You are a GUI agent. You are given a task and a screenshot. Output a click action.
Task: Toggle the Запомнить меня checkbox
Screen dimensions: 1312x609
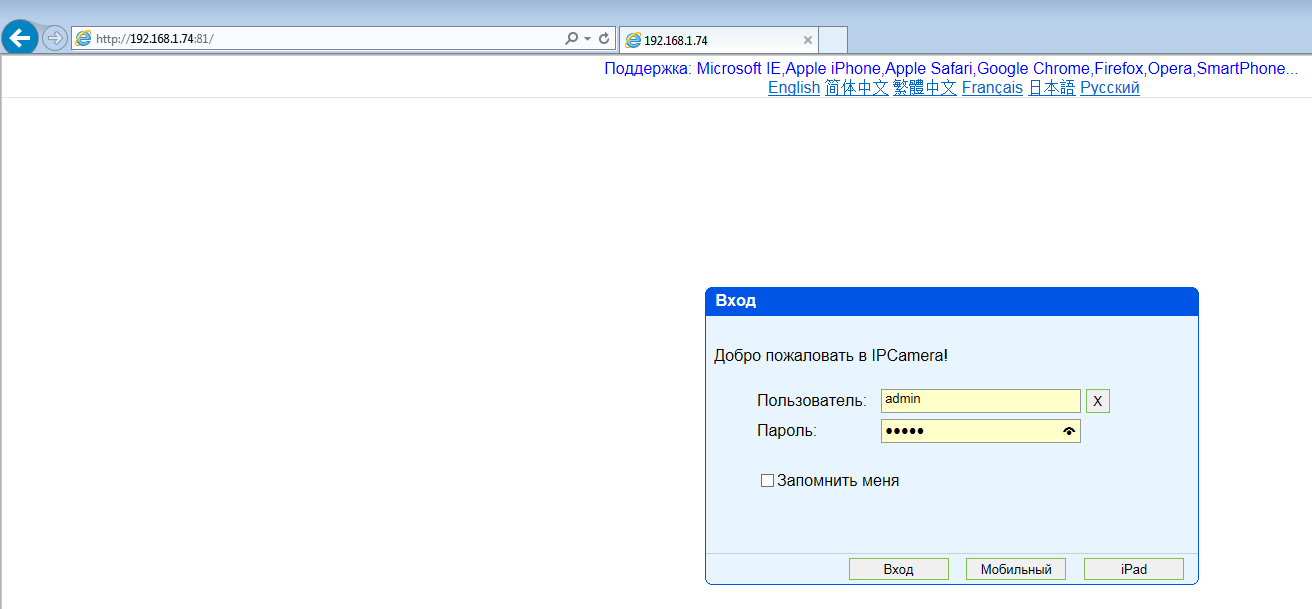(768, 481)
